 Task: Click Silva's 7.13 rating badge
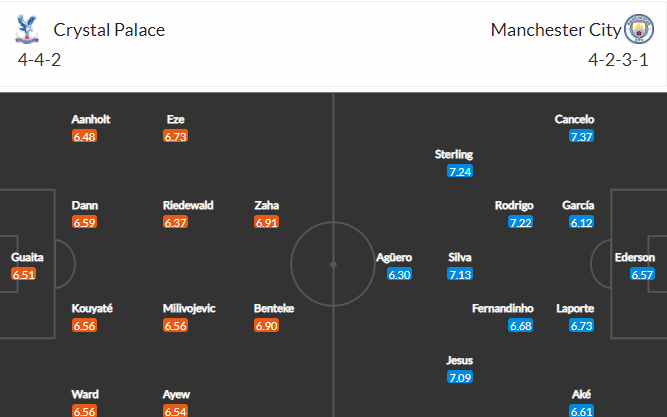point(460,274)
